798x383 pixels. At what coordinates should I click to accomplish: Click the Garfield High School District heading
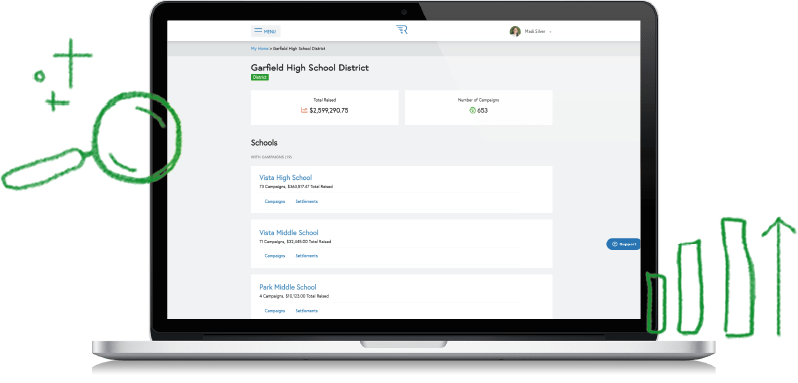[310, 68]
